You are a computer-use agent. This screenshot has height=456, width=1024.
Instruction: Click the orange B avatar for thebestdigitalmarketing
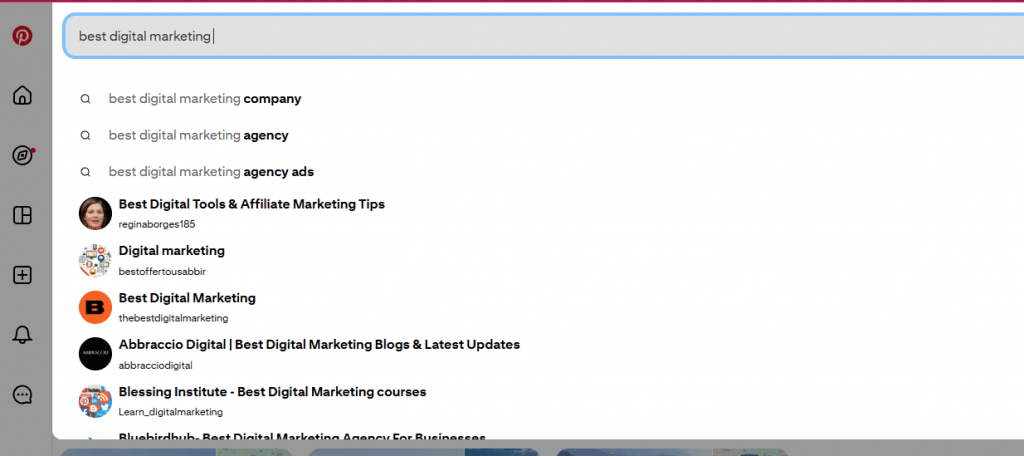pyautogui.click(x=95, y=307)
